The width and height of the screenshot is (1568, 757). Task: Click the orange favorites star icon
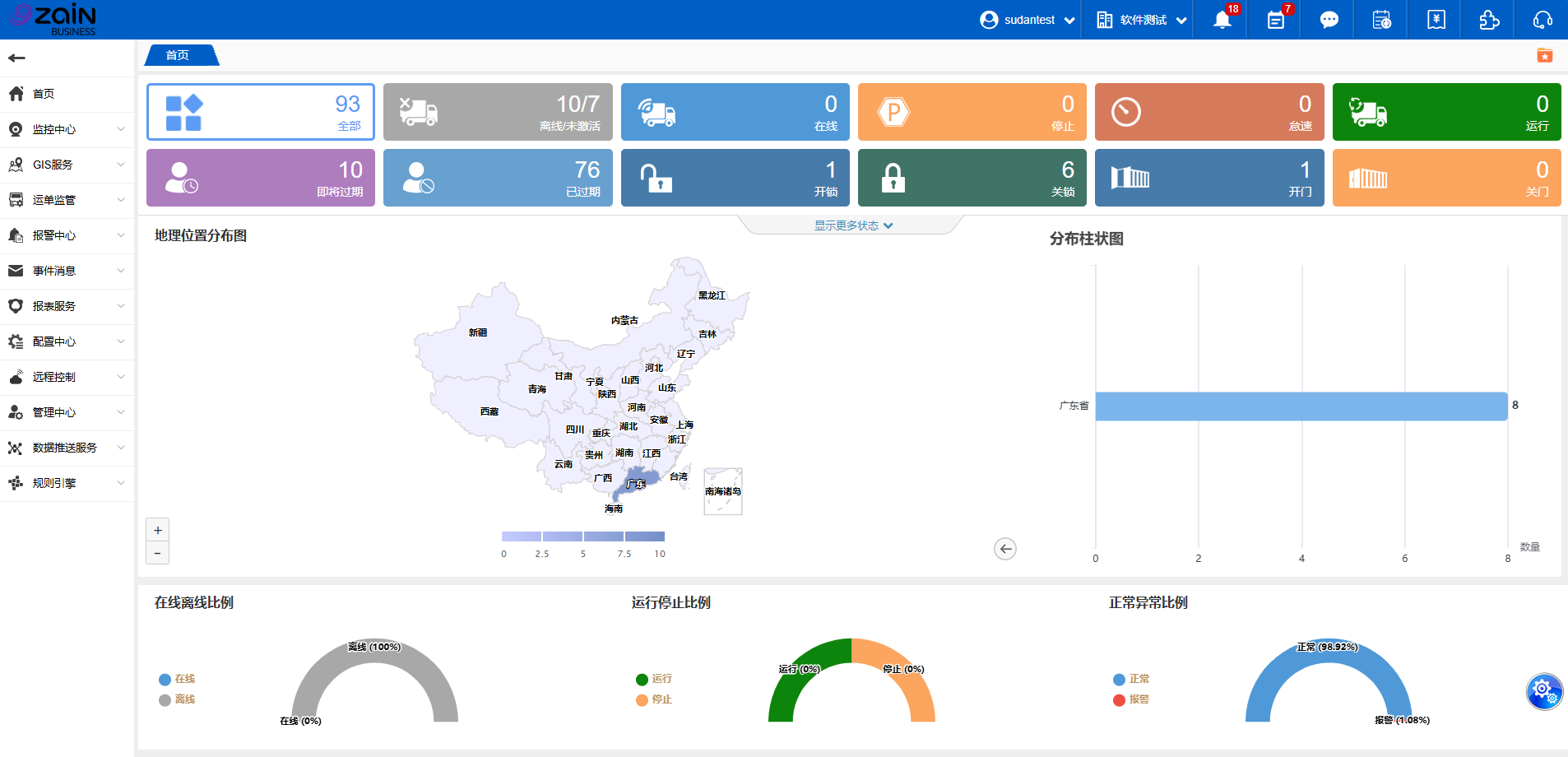click(x=1544, y=55)
